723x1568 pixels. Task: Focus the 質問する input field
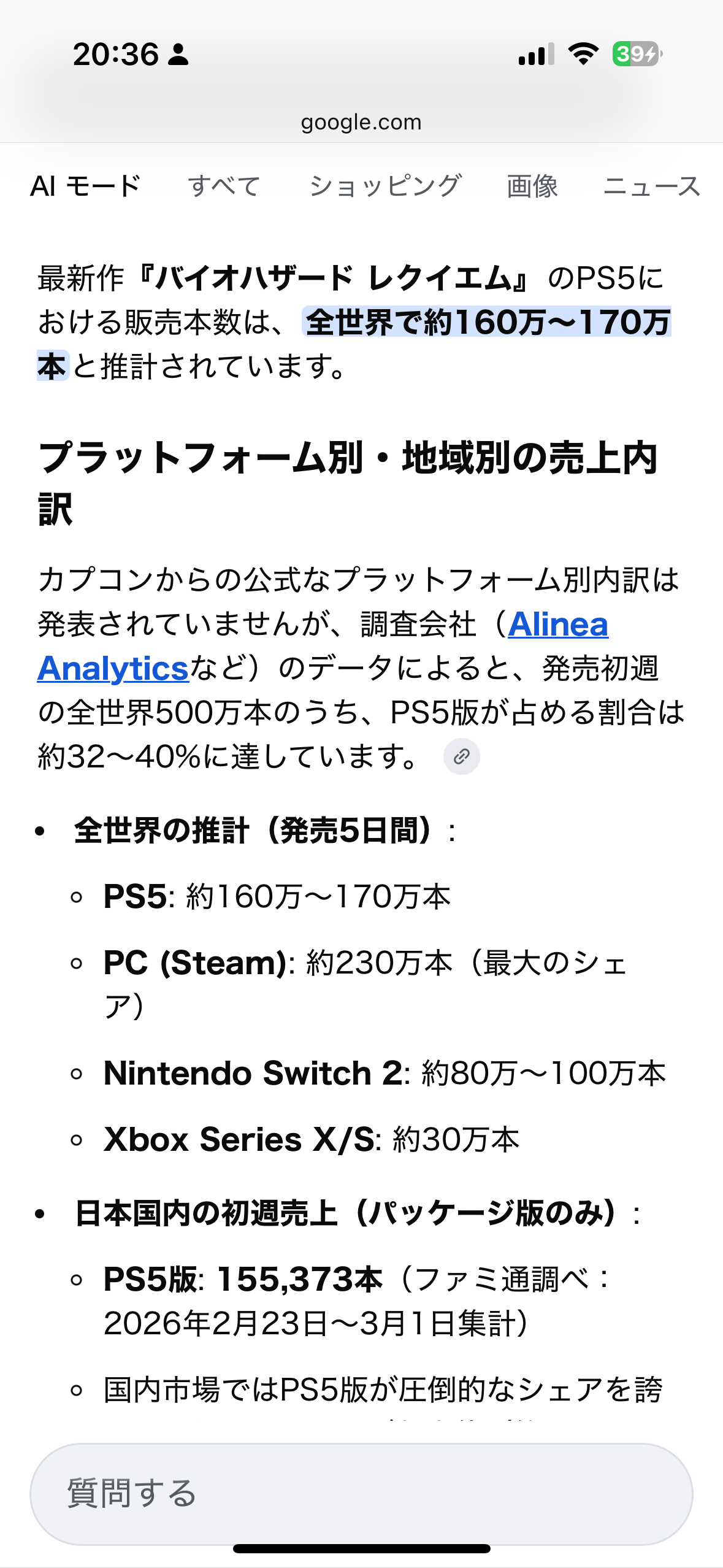(361, 1493)
